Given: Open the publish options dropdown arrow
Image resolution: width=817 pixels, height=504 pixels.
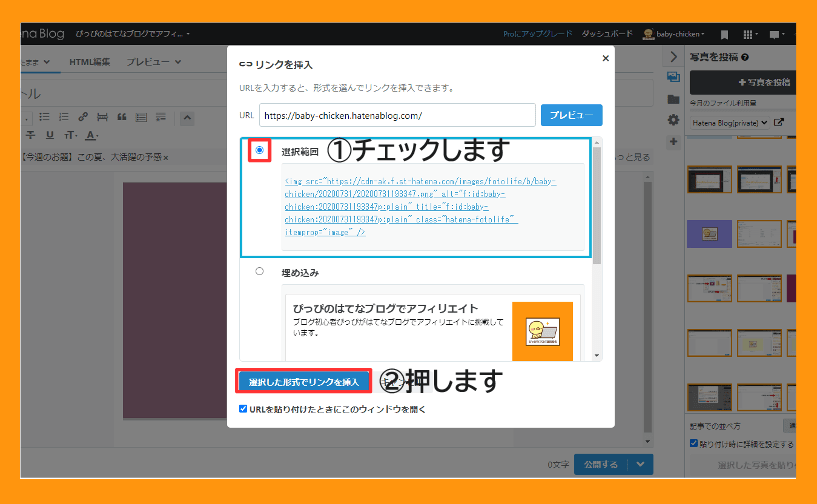Looking at the screenshot, I should (640, 464).
